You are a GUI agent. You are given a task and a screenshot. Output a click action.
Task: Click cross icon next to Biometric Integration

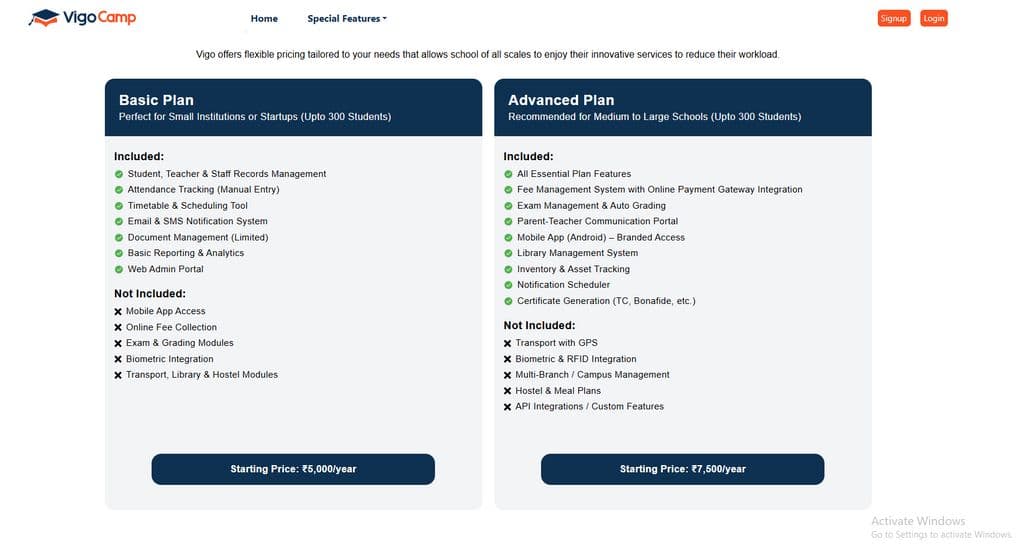[x=118, y=360]
